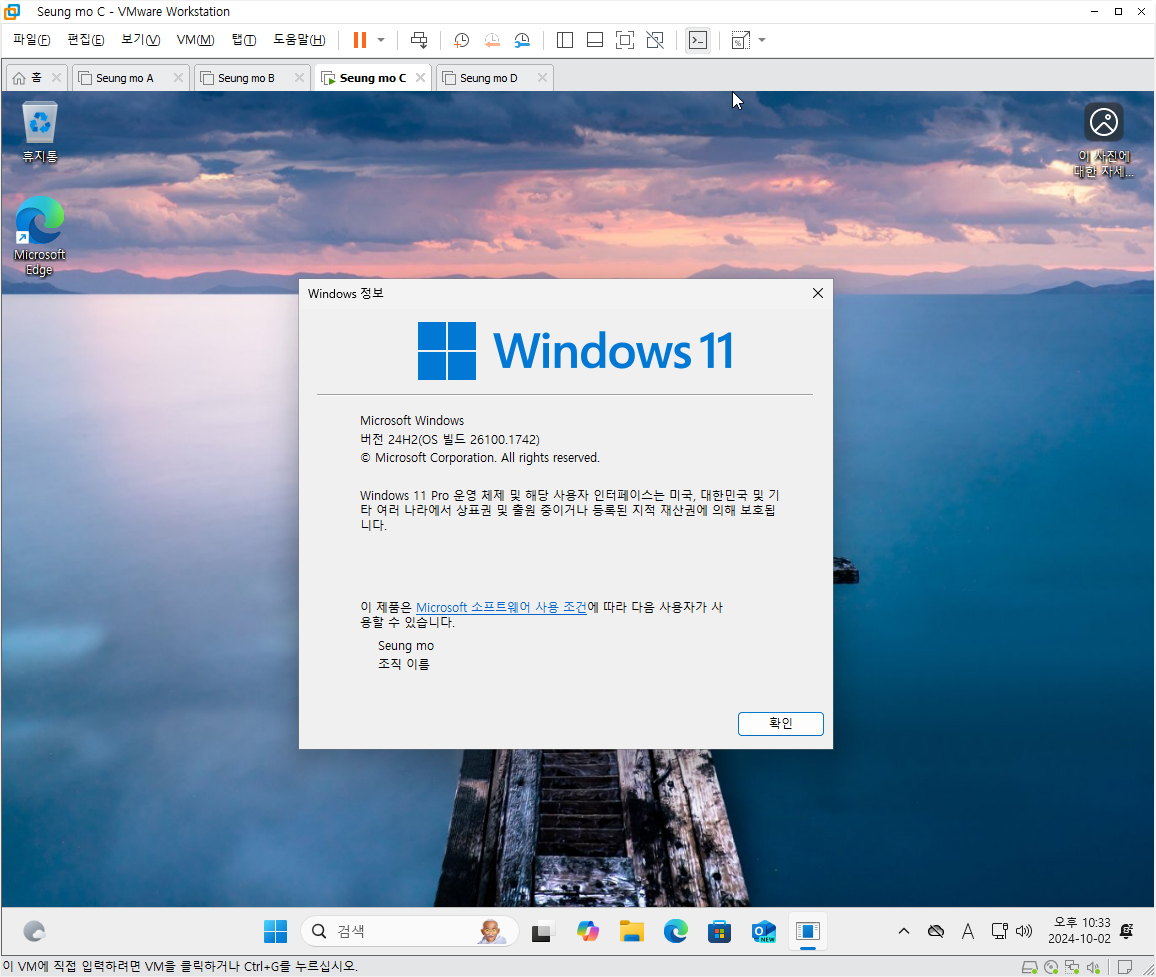This screenshot has width=1156, height=977.
Task: Open Task View from the guest taskbar
Action: point(543,931)
